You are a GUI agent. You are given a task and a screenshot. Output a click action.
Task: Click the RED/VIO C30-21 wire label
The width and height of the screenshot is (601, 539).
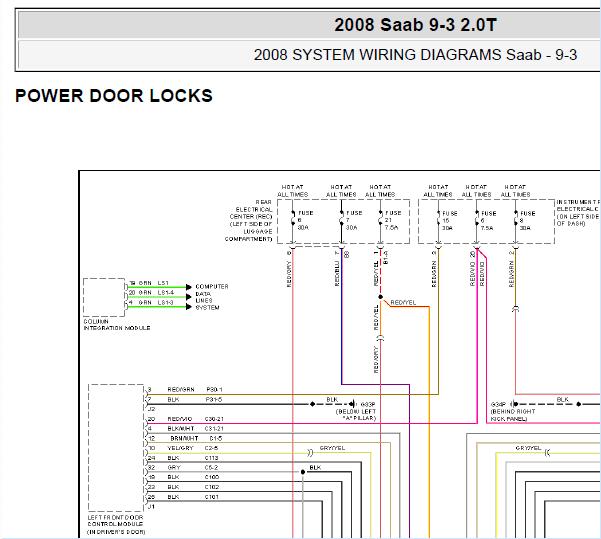click(195, 419)
